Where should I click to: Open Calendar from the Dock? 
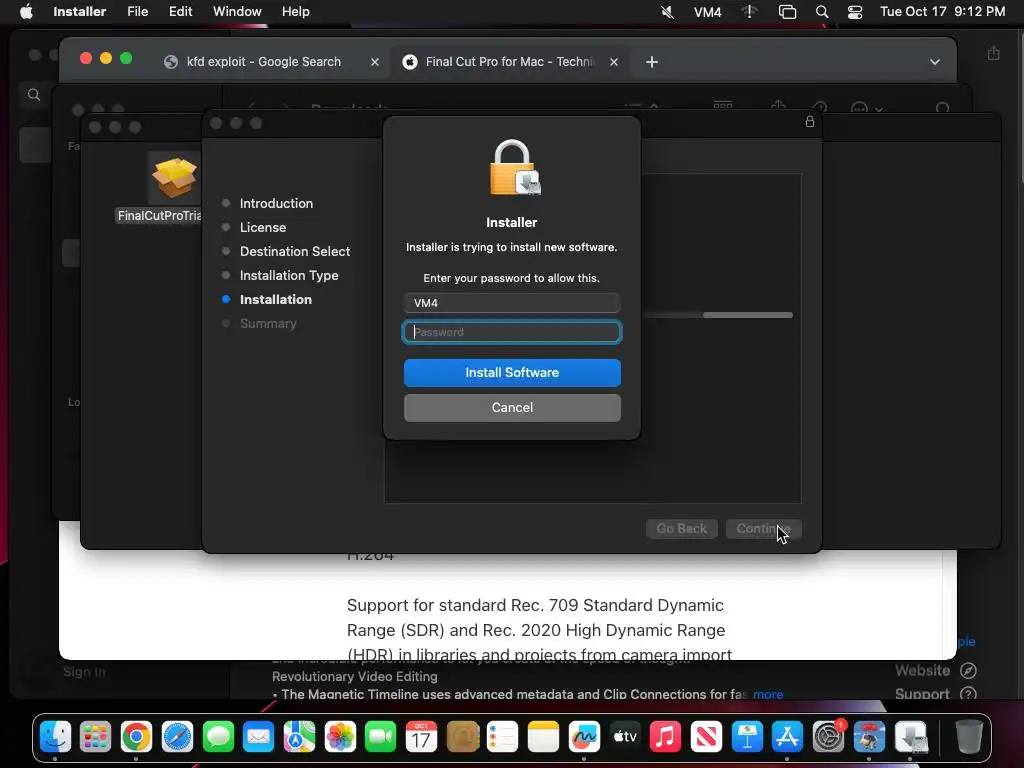[x=421, y=737]
